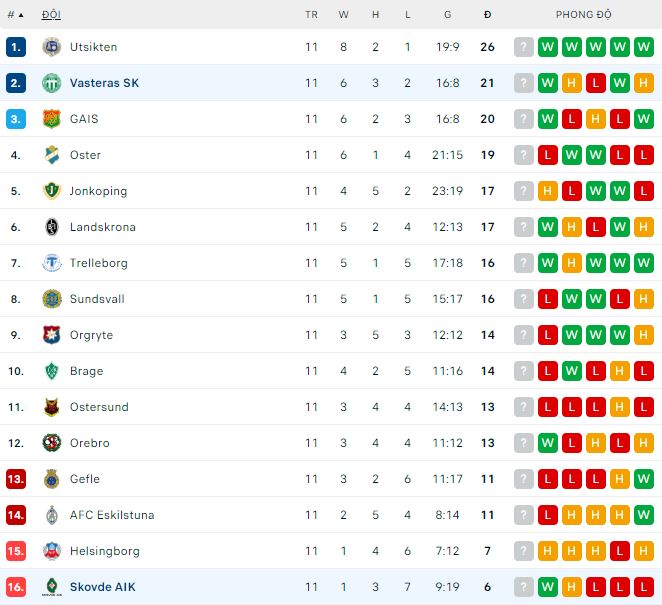Click the red 16 position badge
Viewport: 662px width, 605px height.
click(15, 587)
